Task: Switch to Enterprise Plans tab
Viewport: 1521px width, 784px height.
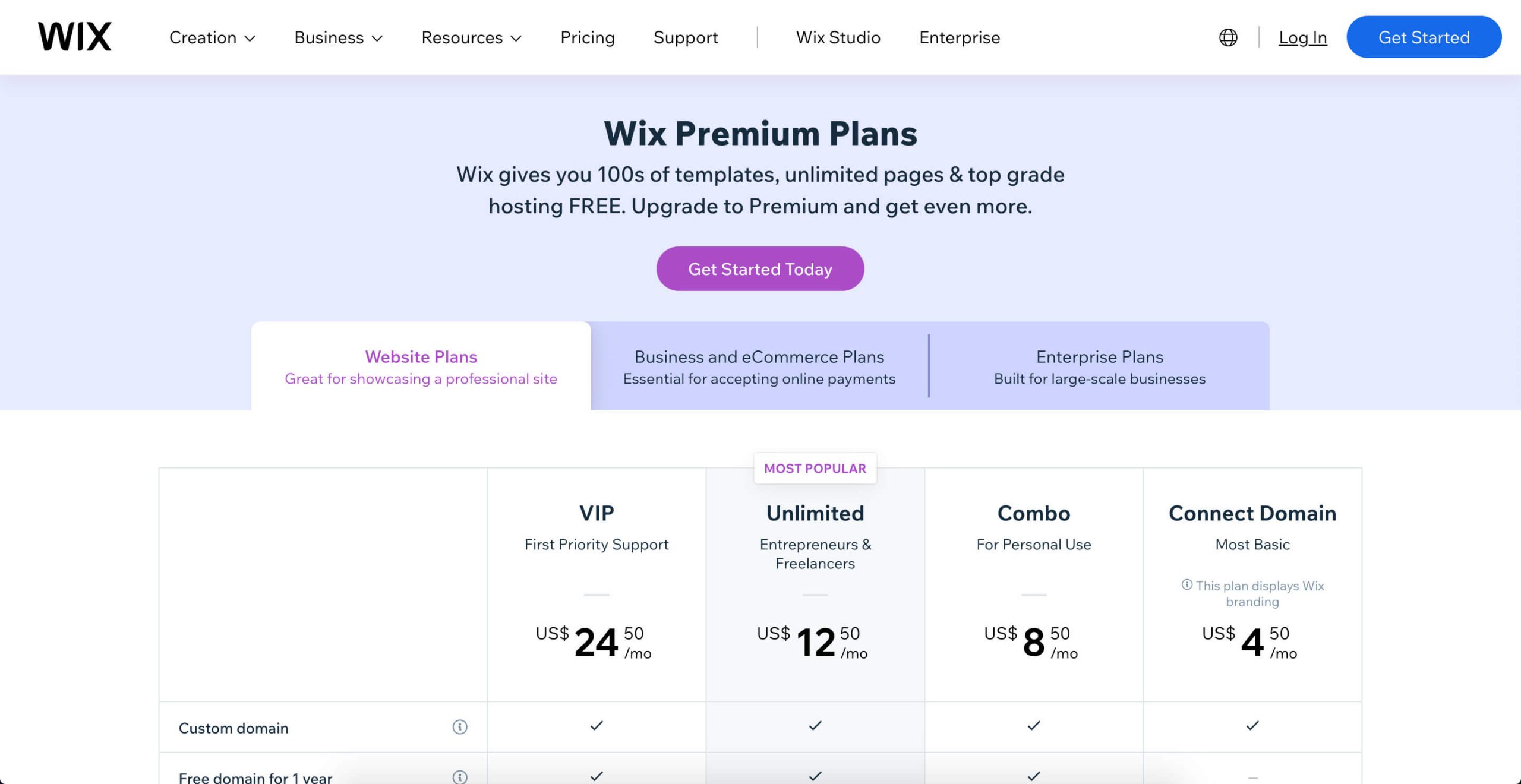Action: [1099, 366]
